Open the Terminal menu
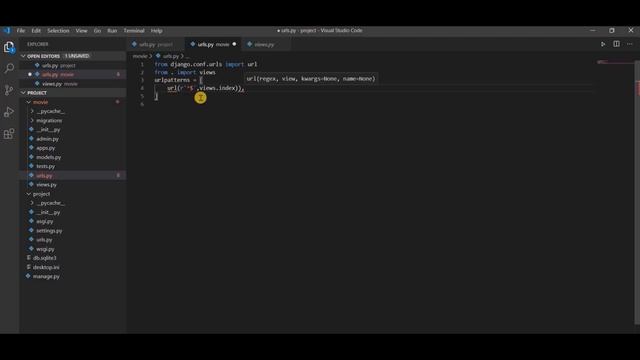 pyautogui.click(x=134, y=31)
